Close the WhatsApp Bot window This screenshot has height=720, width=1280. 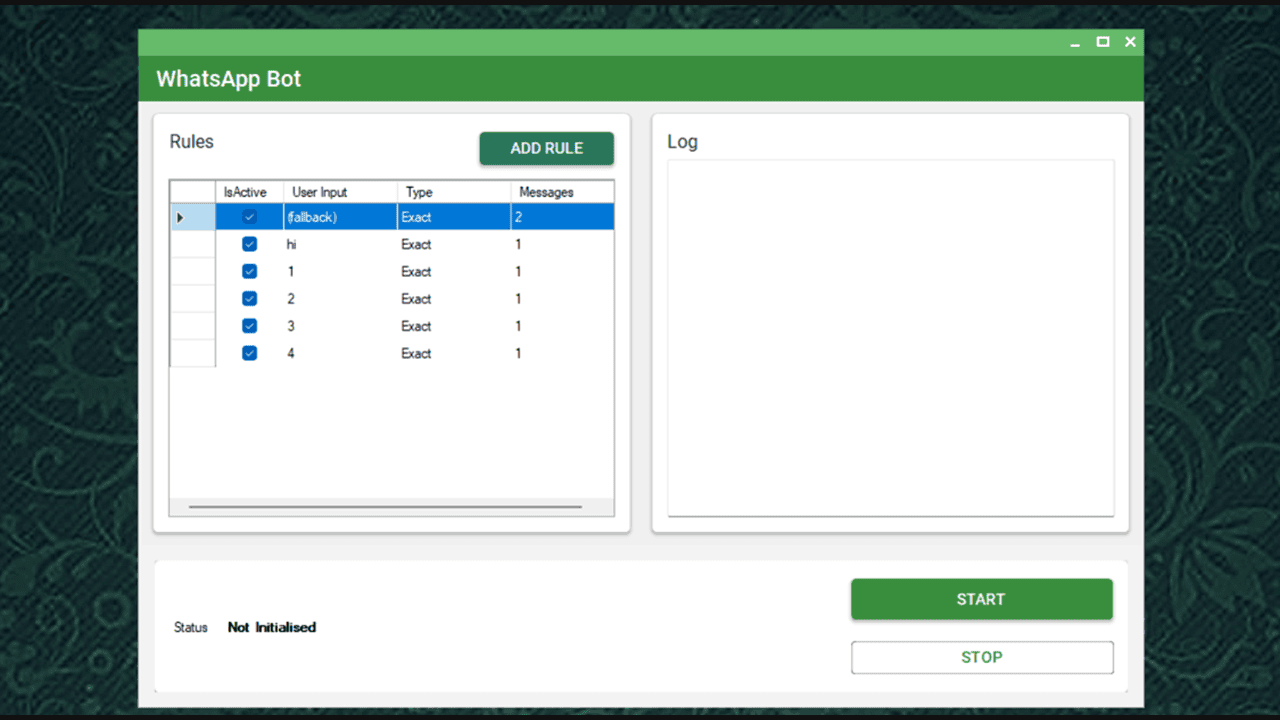click(x=1130, y=42)
